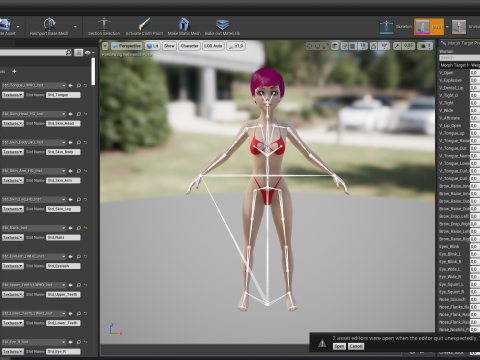This screenshot has width=480, height=360.
Task: Browse to Std_Lower_Teeth material with magnifier
Action: click(79, 314)
